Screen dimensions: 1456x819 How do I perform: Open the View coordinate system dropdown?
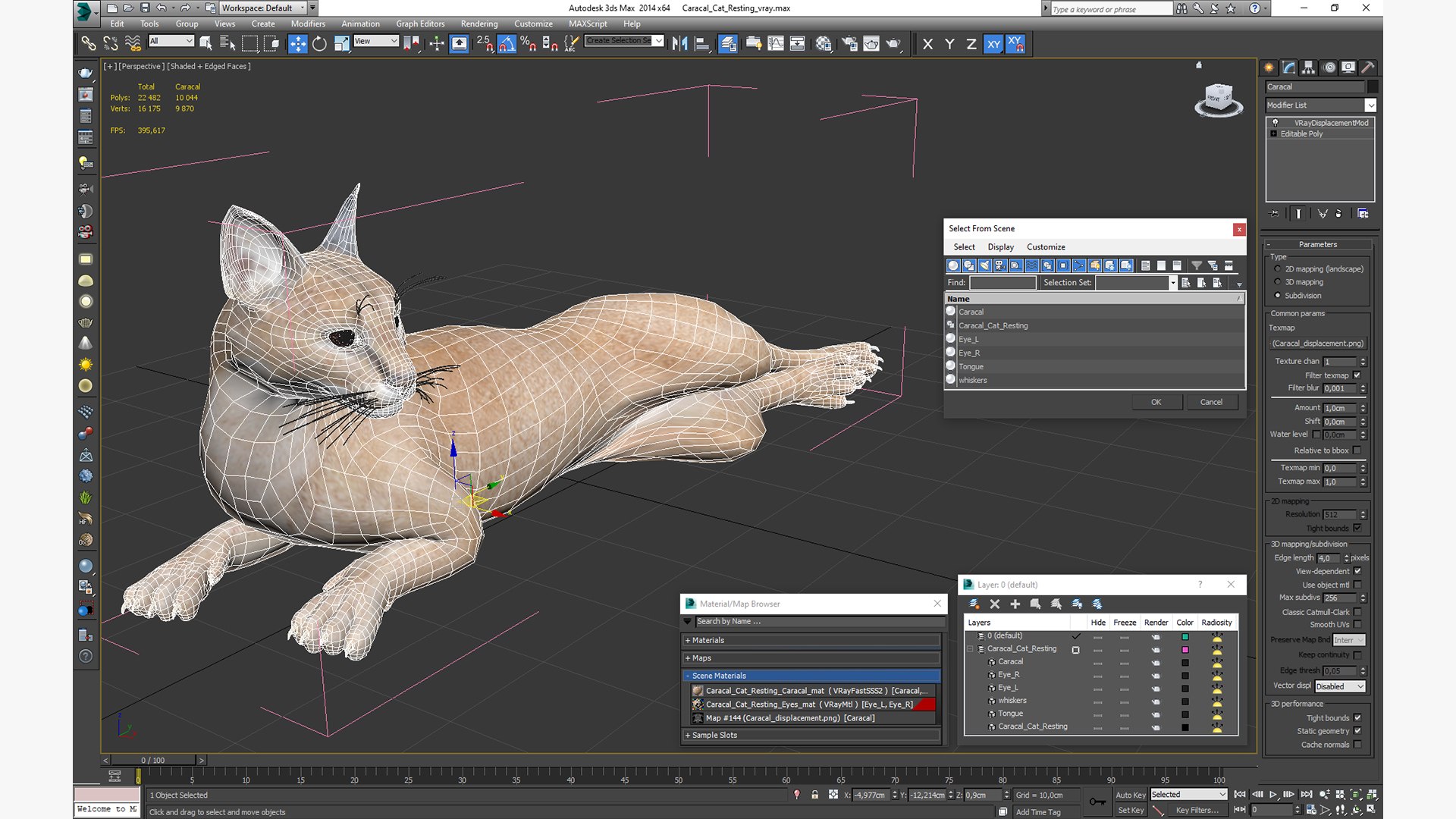(x=376, y=41)
